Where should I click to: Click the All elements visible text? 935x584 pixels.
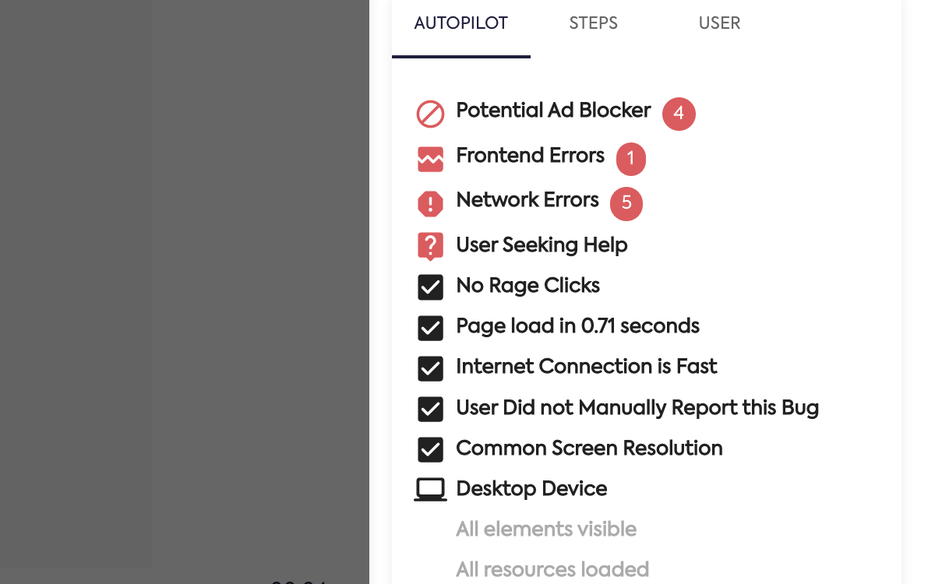coord(546,530)
